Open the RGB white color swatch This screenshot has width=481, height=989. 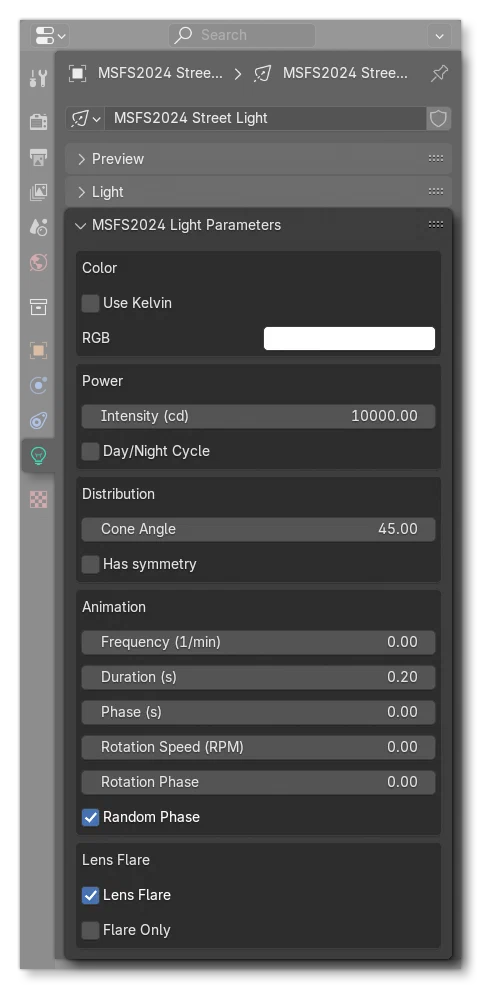349,338
